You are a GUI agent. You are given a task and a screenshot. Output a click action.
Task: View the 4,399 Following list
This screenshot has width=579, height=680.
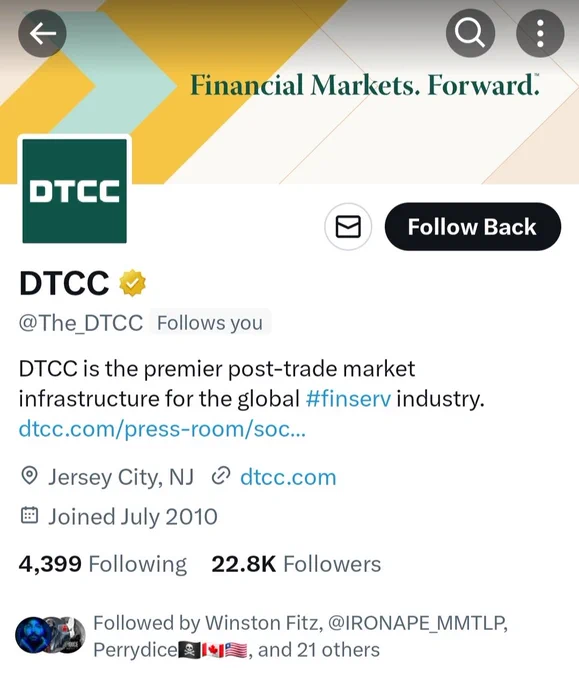coord(103,564)
